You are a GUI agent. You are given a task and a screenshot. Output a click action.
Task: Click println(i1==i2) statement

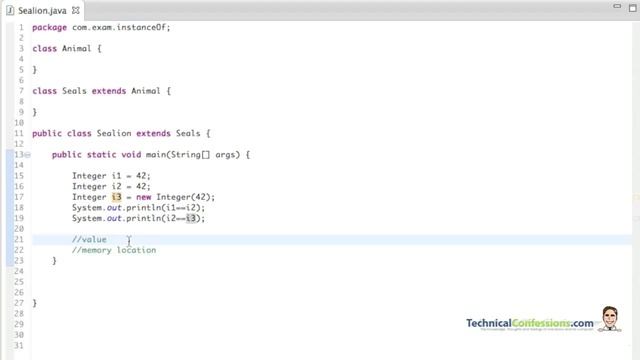pyautogui.click(x=139, y=208)
